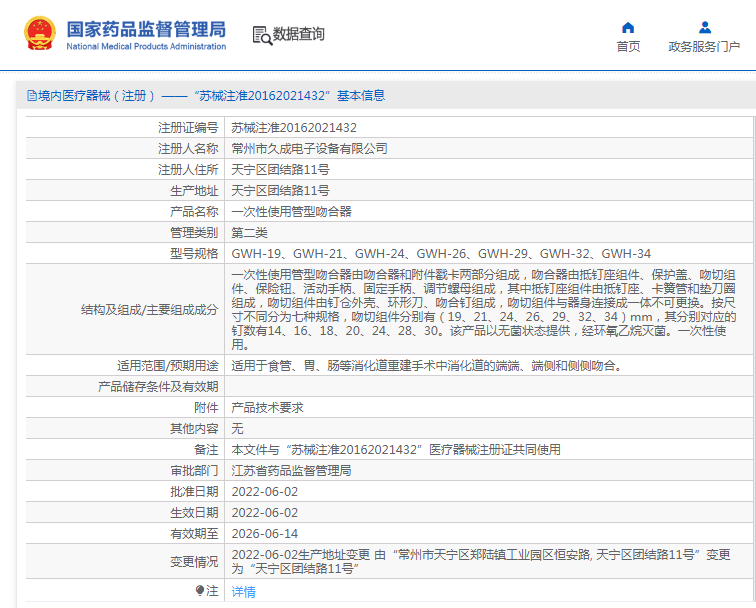Image resolution: width=756 pixels, height=608 pixels.
Task: Click the 管理类别 value 第二类
Action: [x=249, y=232]
